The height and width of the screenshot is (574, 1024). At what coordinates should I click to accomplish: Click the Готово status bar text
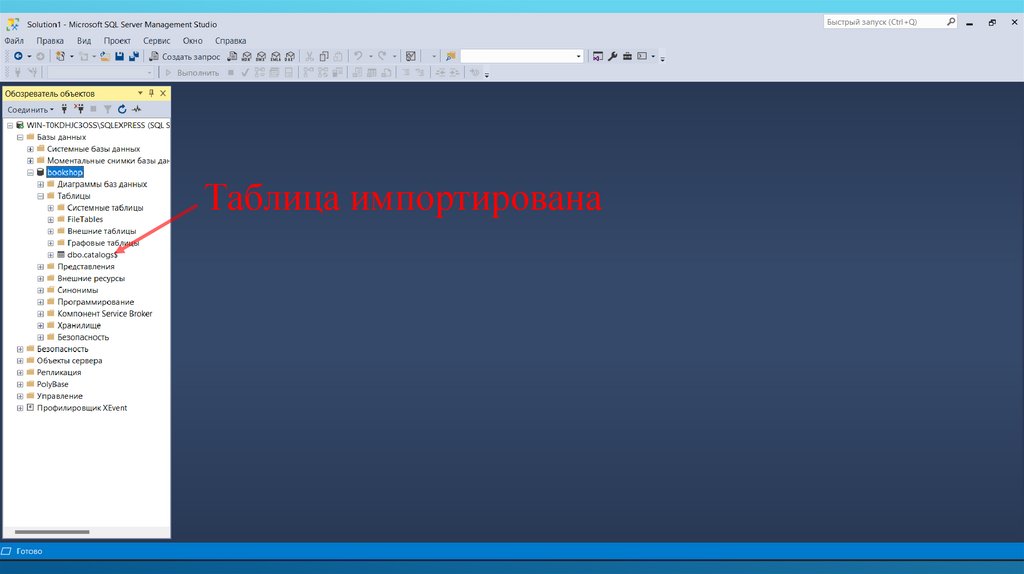[29, 551]
